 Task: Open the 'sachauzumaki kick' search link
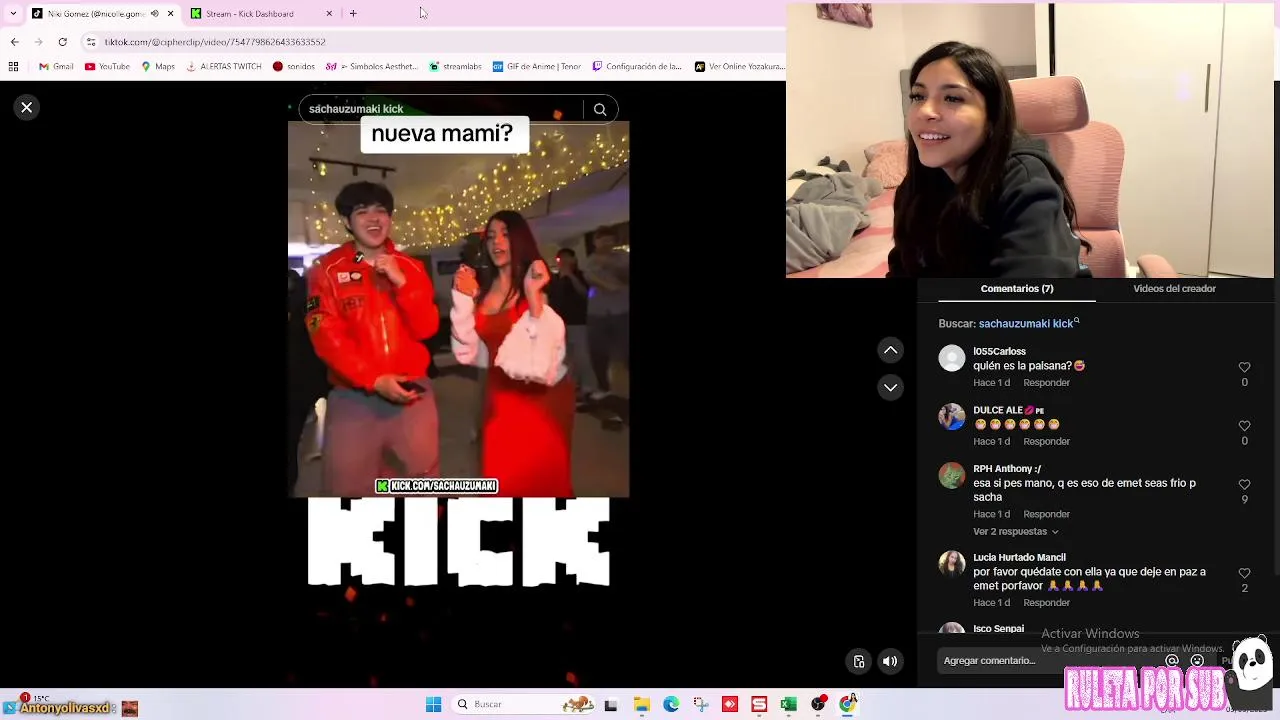(x=1027, y=324)
